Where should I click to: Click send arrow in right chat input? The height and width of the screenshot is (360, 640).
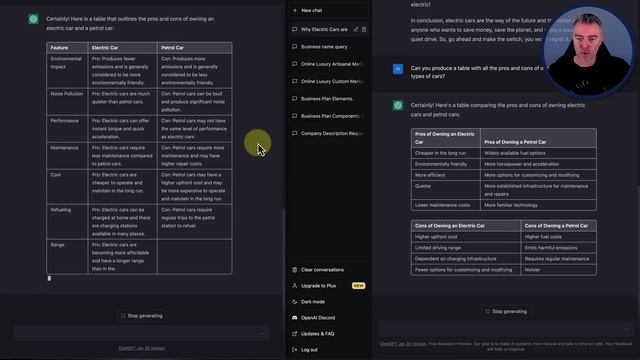[626, 329]
